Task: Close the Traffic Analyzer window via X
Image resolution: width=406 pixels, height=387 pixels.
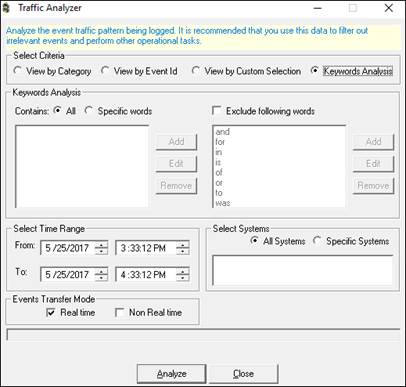Action: [x=388, y=8]
